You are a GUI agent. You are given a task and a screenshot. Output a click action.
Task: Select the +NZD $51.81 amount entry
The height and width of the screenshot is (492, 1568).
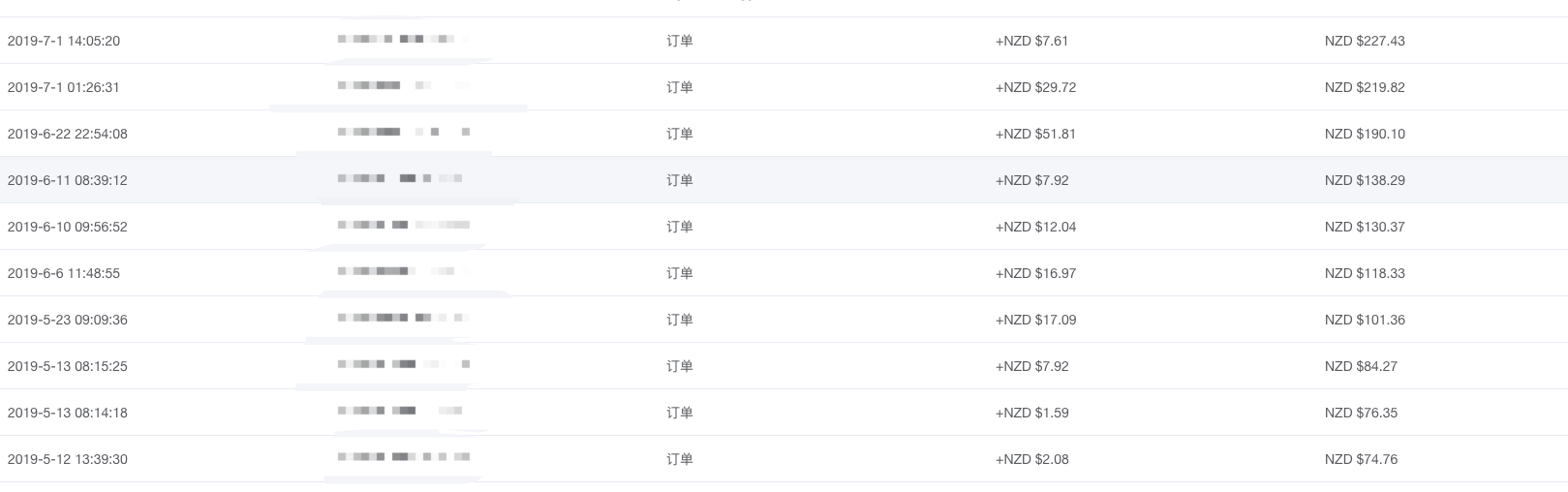pyautogui.click(x=1035, y=134)
